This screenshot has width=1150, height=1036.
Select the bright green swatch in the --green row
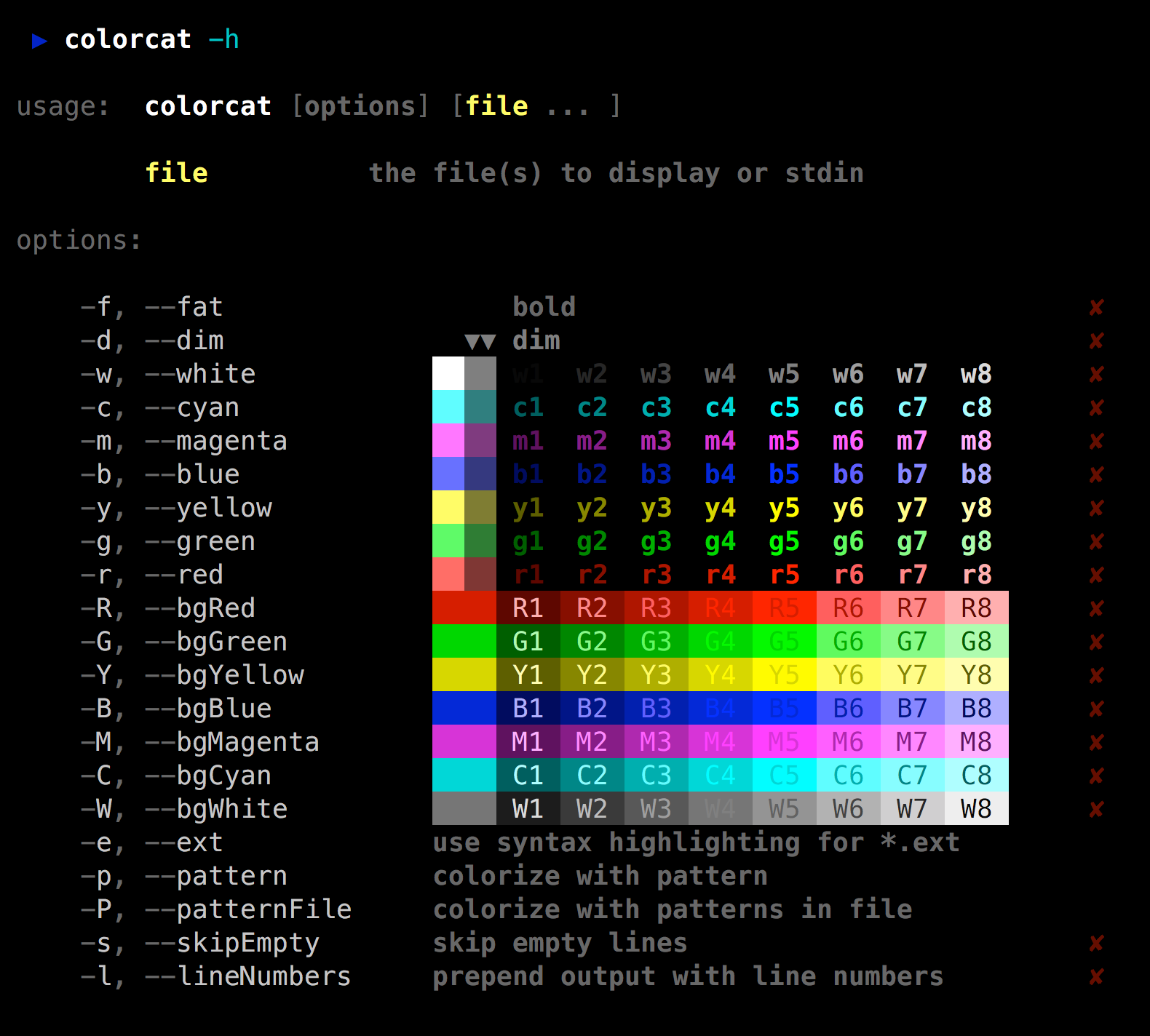(448, 541)
